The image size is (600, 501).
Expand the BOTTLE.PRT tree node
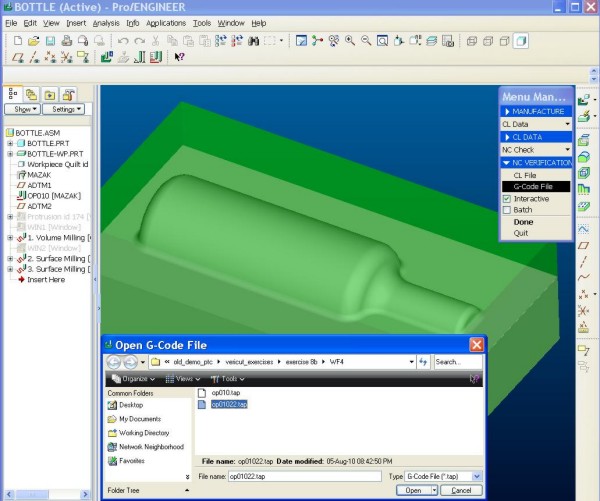(10, 144)
